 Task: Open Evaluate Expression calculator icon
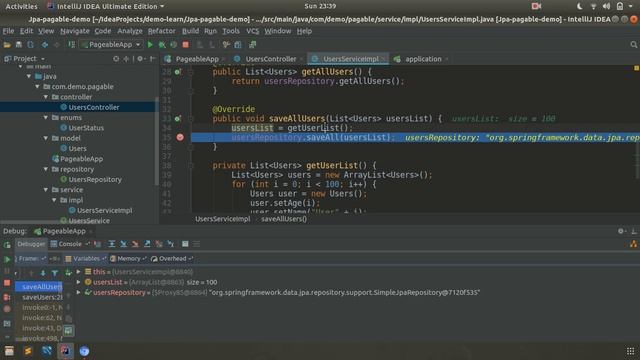point(185,244)
